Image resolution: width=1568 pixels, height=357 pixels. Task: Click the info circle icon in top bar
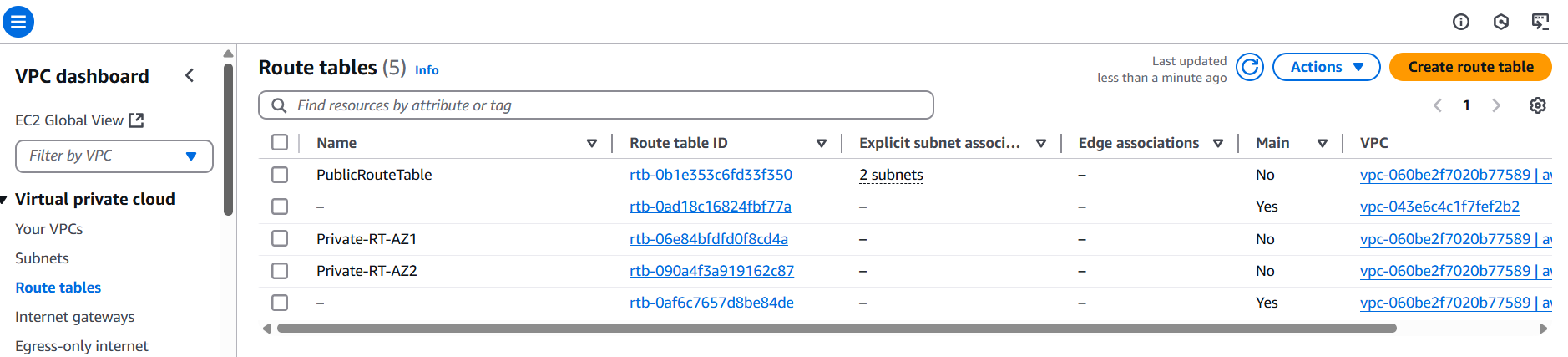(1461, 22)
